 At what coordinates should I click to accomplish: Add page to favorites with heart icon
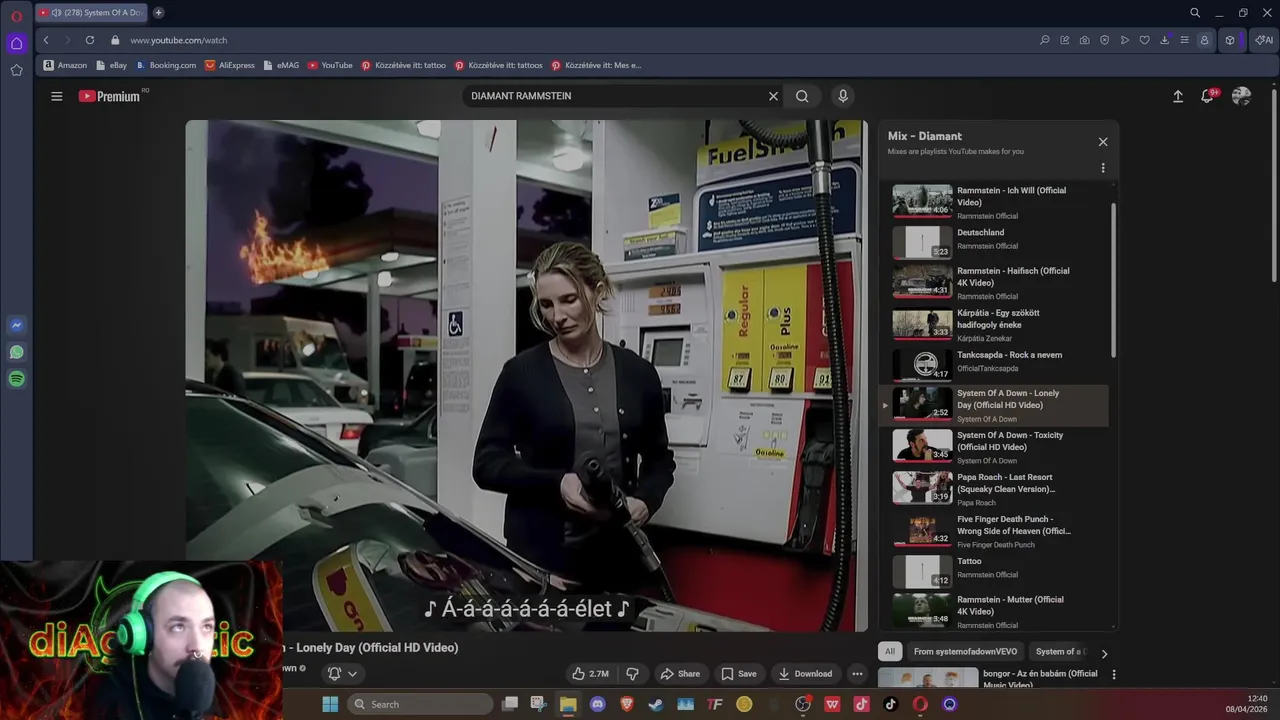(1145, 40)
